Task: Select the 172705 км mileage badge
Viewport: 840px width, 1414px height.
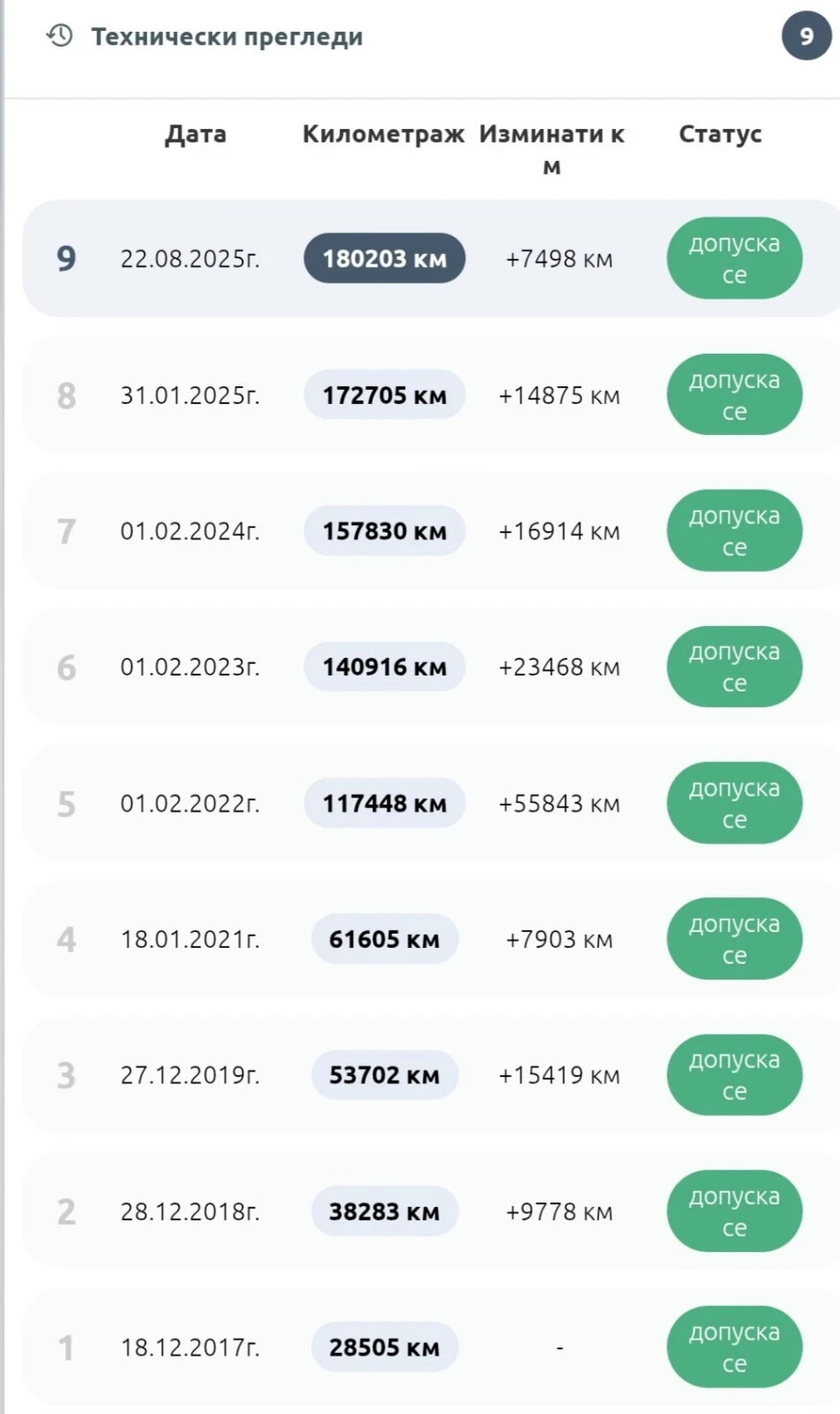Action: click(384, 395)
